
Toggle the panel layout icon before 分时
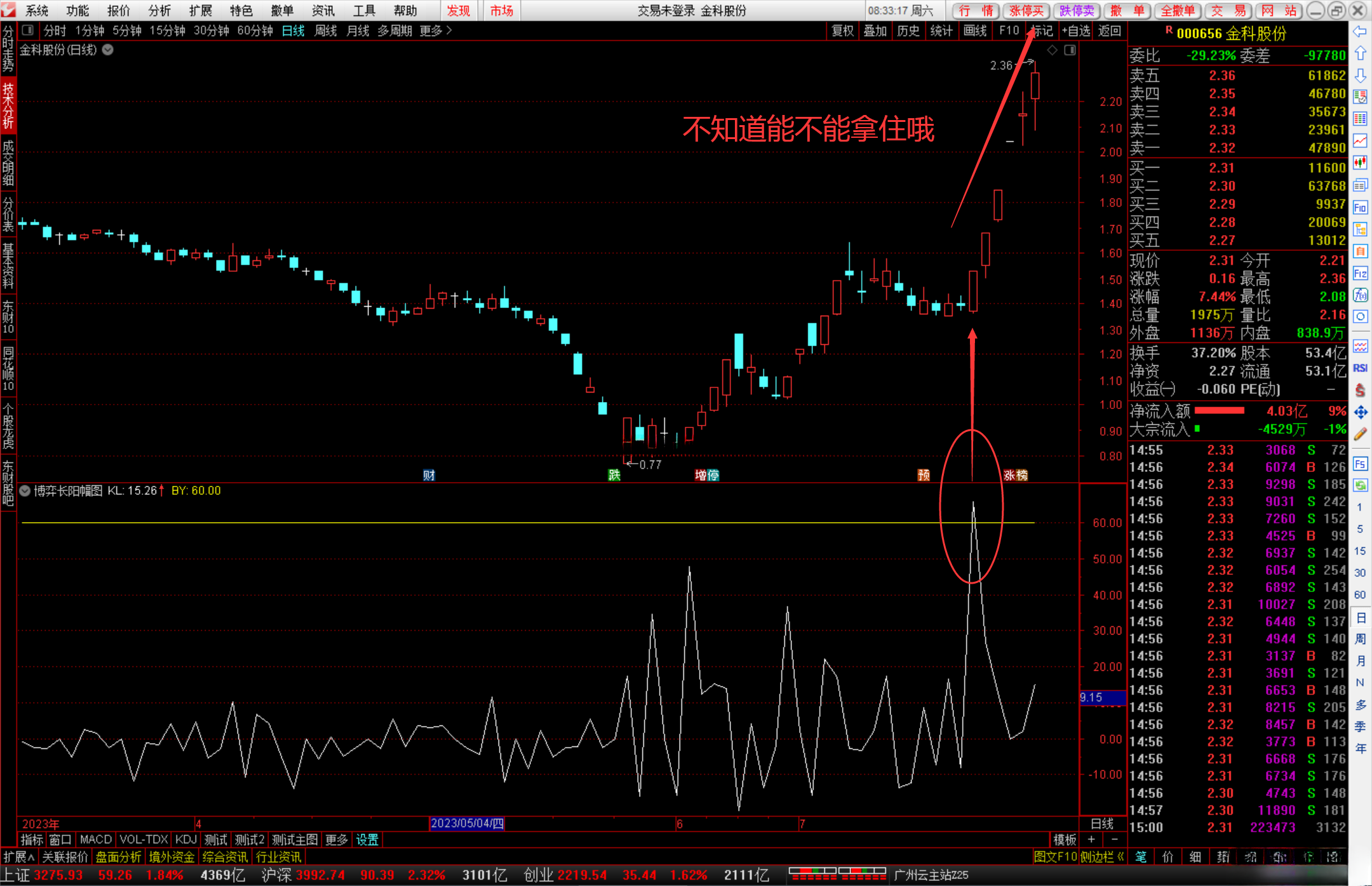point(27,30)
